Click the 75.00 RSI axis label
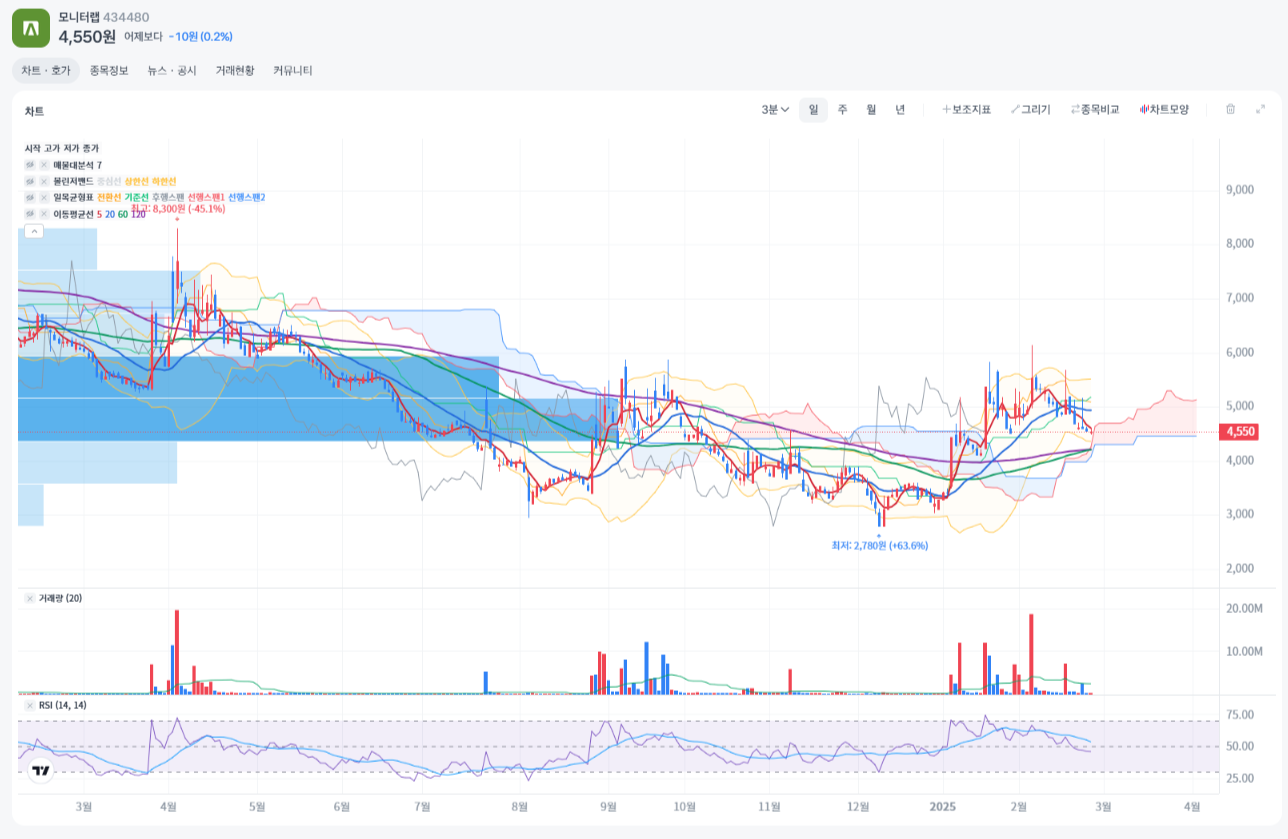The image size is (1288, 839). 1240,715
